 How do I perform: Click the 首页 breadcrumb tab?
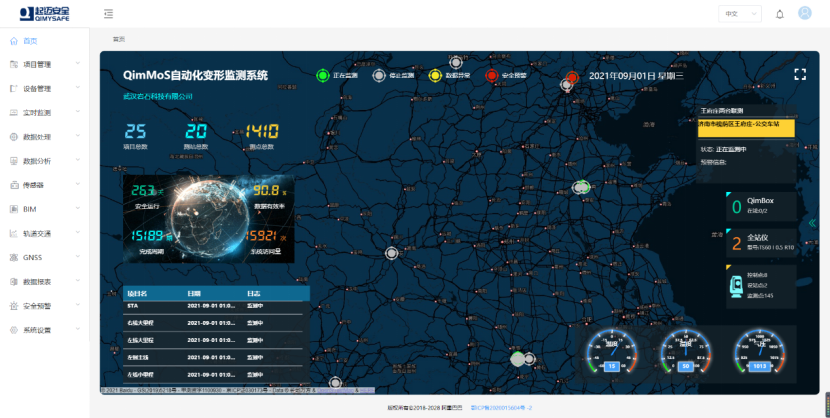[119, 39]
